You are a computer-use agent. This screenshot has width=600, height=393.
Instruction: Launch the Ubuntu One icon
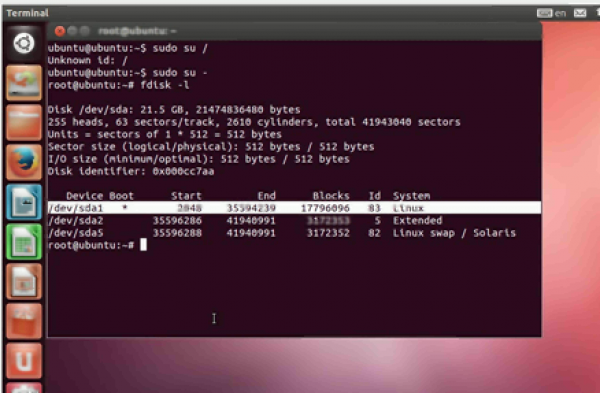click(24, 361)
